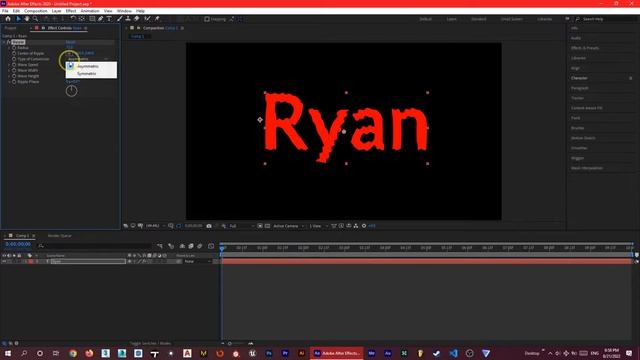Screen dimensions: 640x360
Task: Select the Puppet Pin tool
Action: pos(157,19)
